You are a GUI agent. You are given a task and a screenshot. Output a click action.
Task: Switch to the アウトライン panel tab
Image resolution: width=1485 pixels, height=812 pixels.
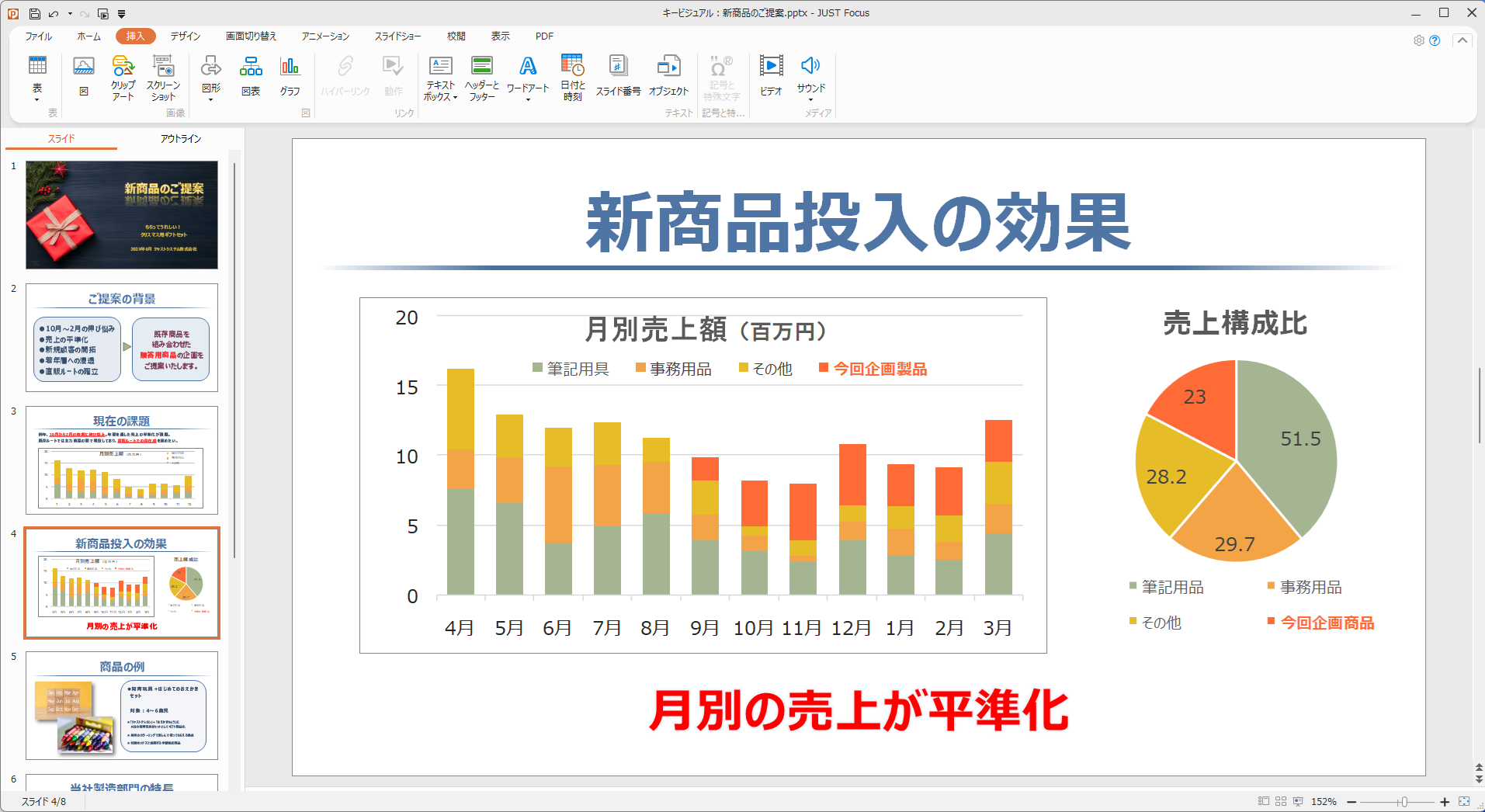coord(181,138)
